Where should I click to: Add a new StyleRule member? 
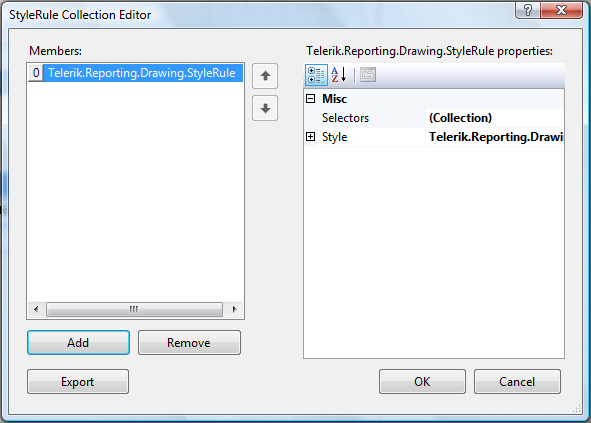(x=78, y=343)
